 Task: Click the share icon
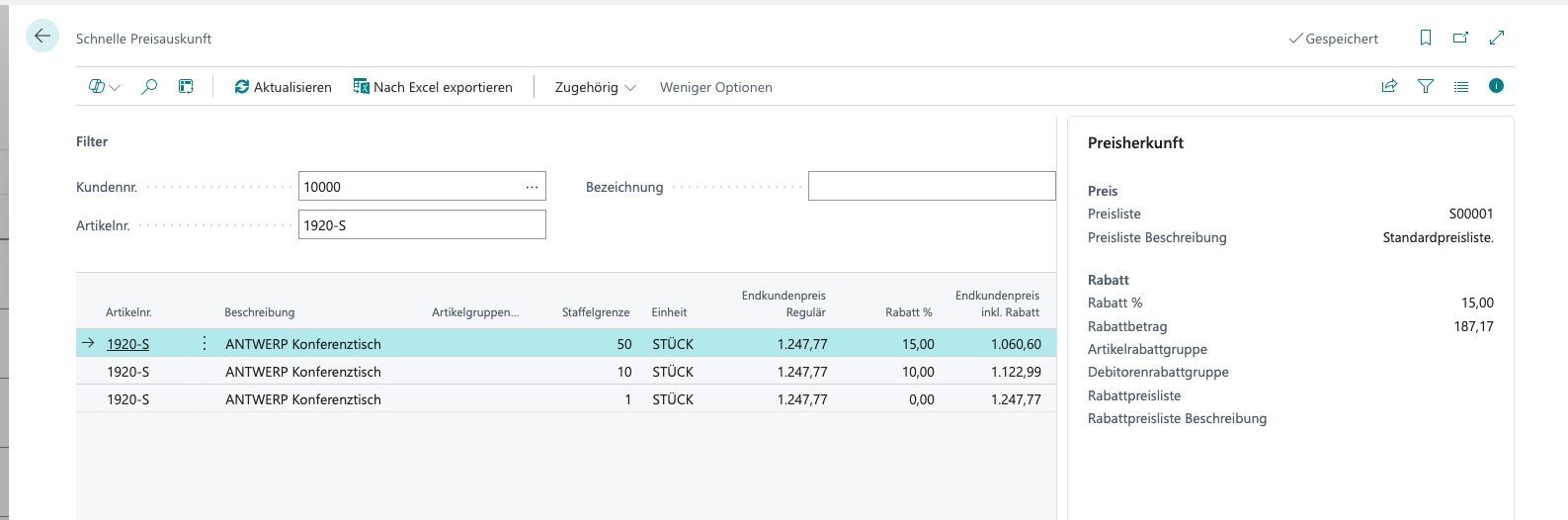[1389, 86]
